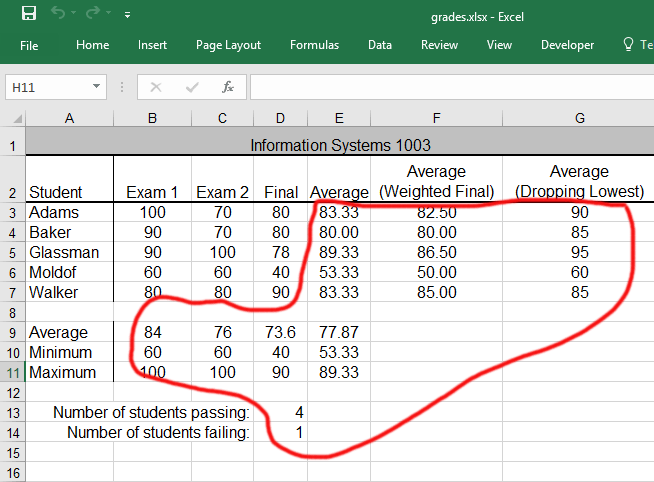Select the Information Systems 1003 title cell
The height and width of the screenshot is (482, 654).
tap(339, 145)
